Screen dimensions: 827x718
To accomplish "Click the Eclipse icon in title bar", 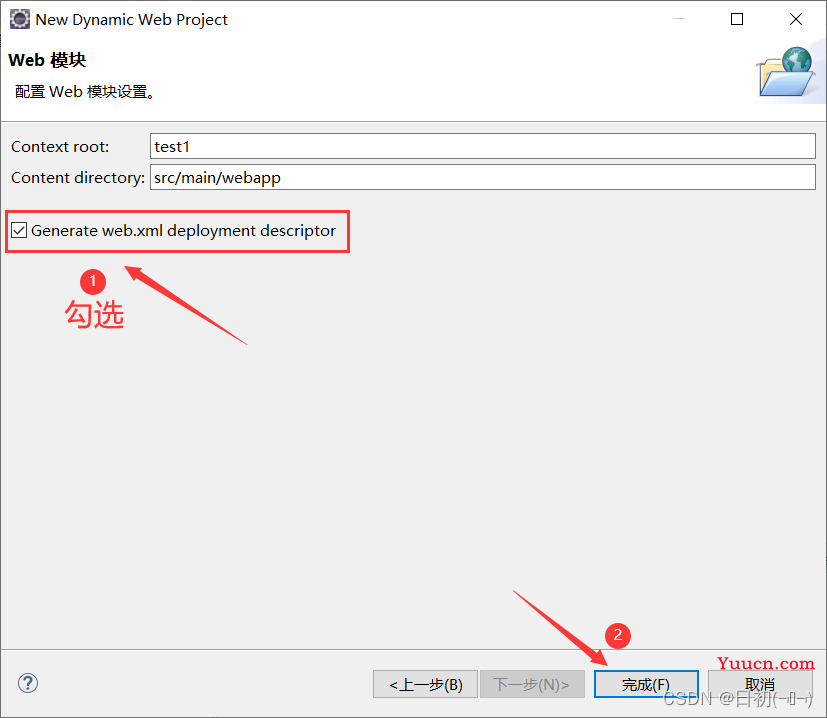I will [19, 19].
